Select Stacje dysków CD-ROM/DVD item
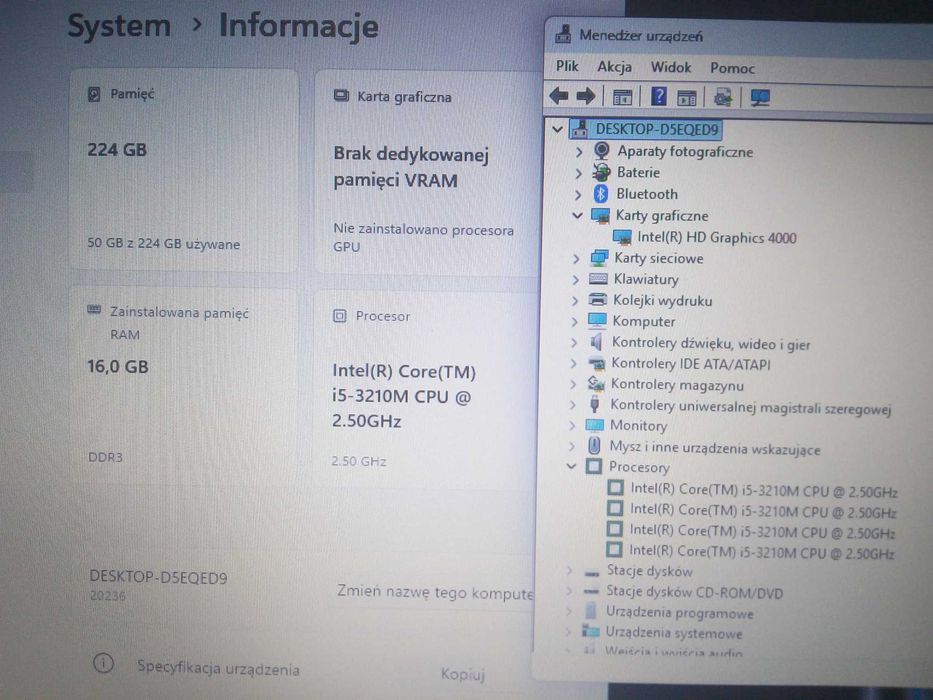This screenshot has height=700, width=933. 694,592
